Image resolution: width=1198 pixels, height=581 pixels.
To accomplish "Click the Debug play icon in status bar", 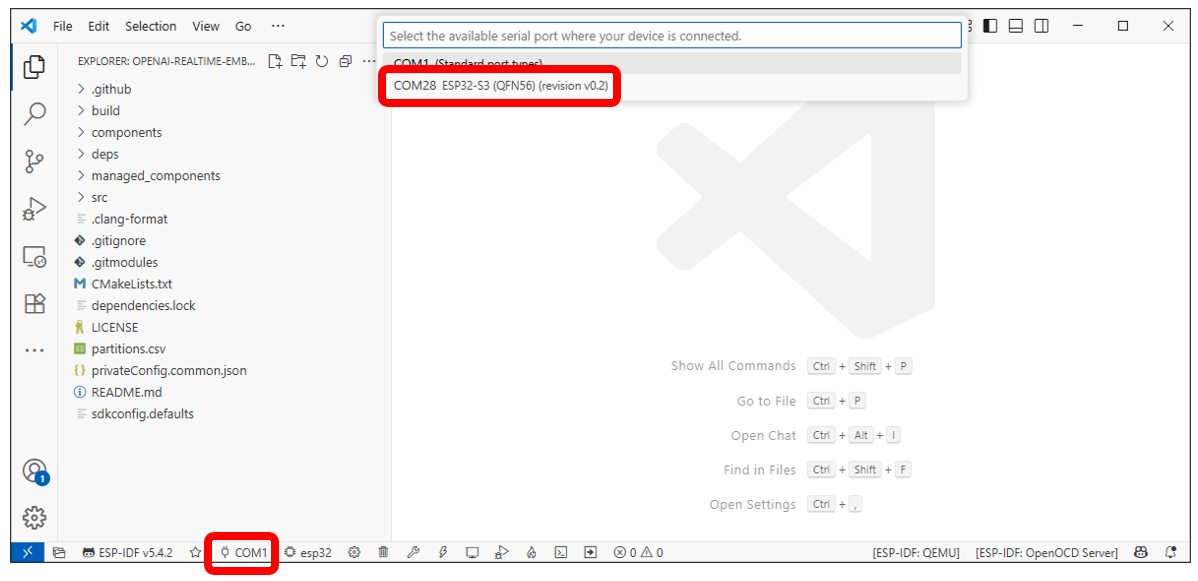I will point(501,552).
